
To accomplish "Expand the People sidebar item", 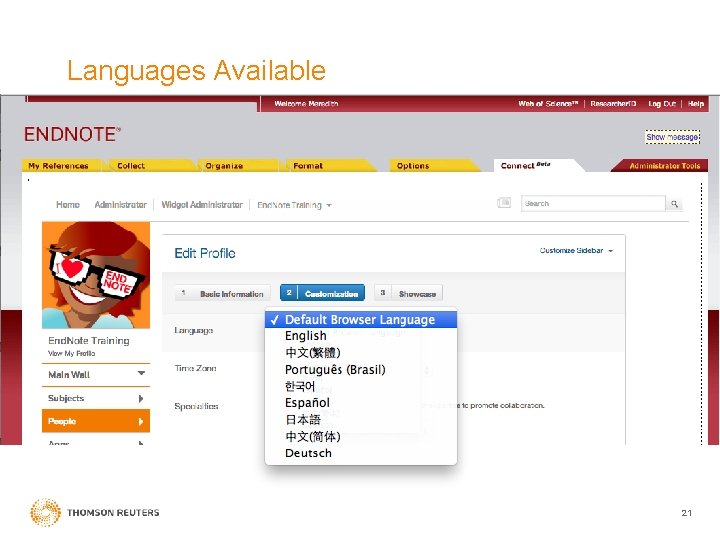I will 96,421.
